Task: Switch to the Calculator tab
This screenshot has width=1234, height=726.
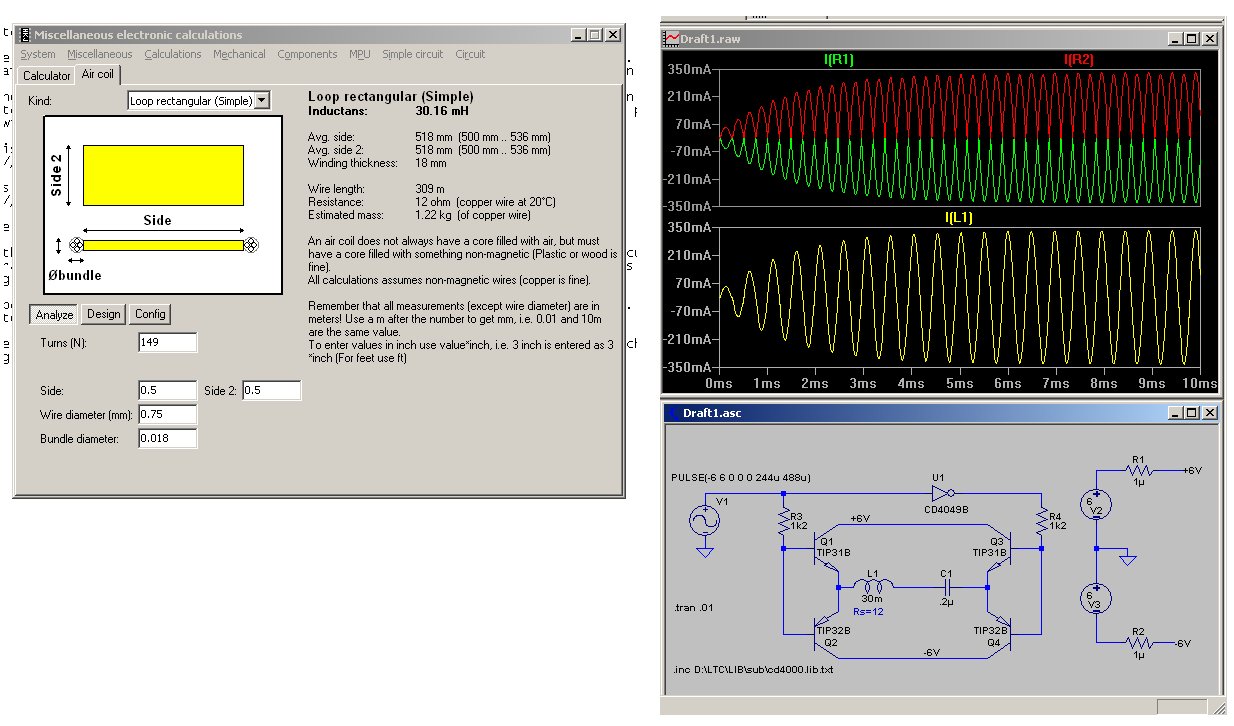Action: [46, 76]
